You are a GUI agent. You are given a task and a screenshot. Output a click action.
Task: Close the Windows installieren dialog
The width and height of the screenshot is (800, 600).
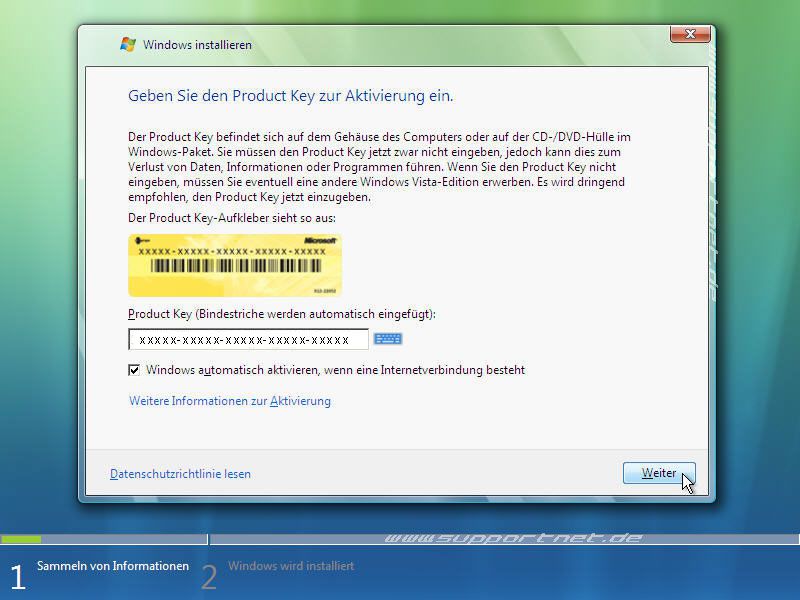point(690,33)
